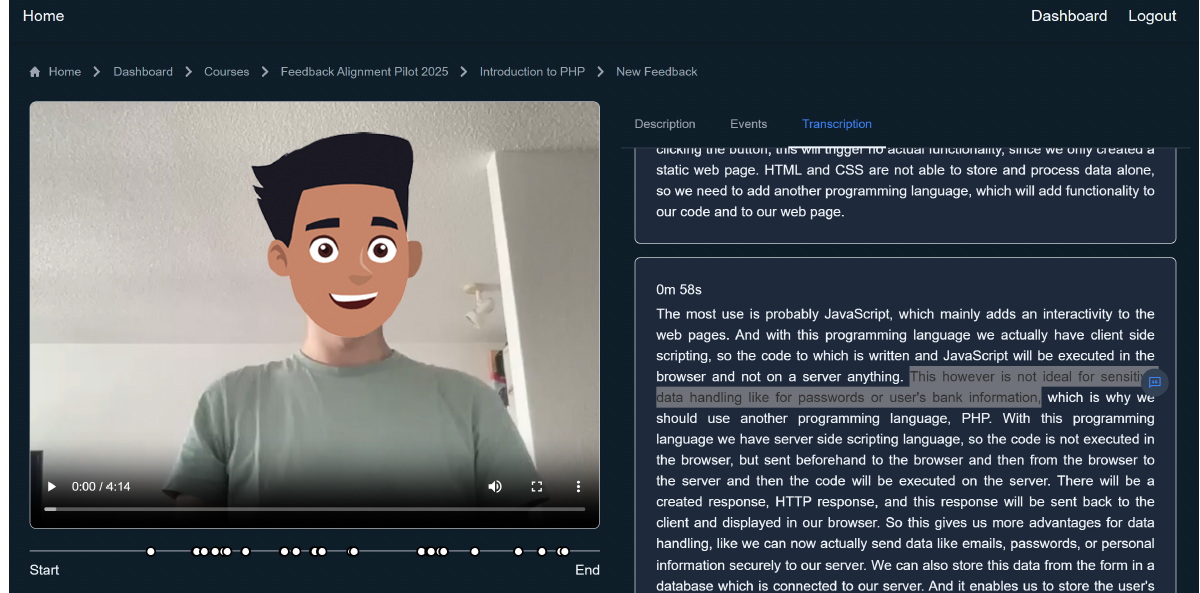Screen dimensions: 1200x593
Task: Click the comment icon beside the highlighted text
Action: [x=1155, y=382]
